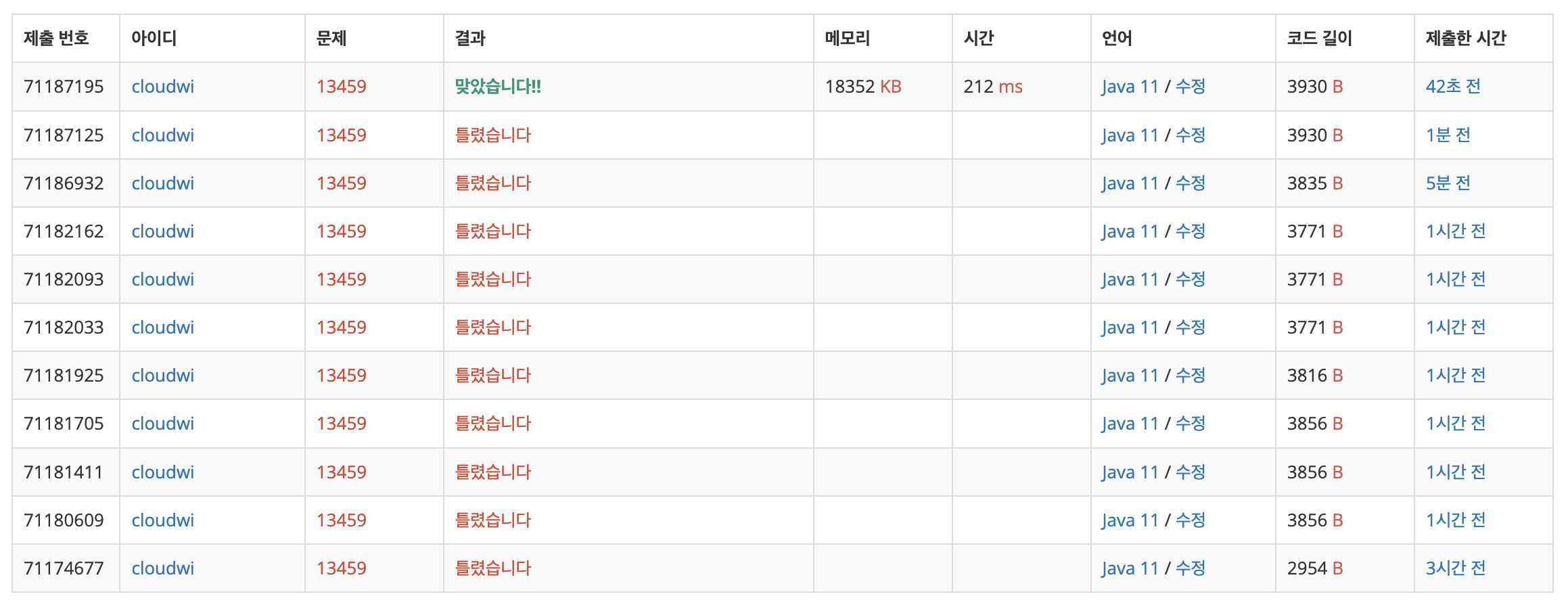Click Java 11 link in row 71187195
1568x609 pixels.
1130,87
